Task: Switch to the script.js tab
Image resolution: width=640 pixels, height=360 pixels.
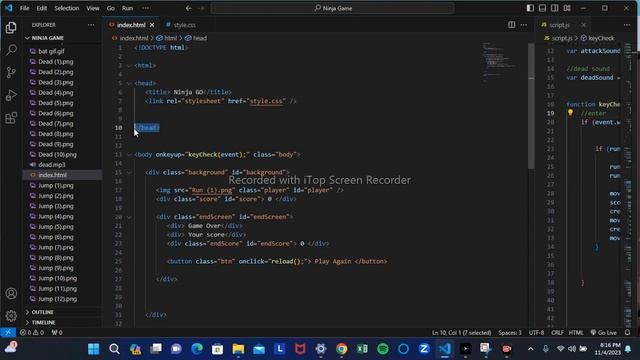Action: point(559,25)
